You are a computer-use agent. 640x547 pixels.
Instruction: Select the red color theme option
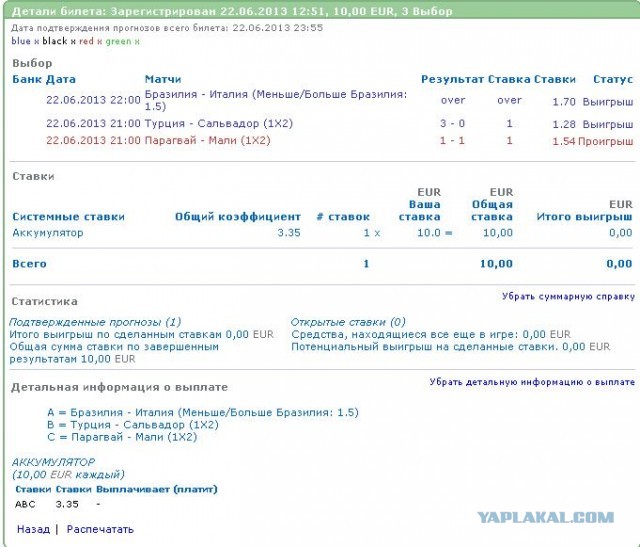(x=87, y=42)
